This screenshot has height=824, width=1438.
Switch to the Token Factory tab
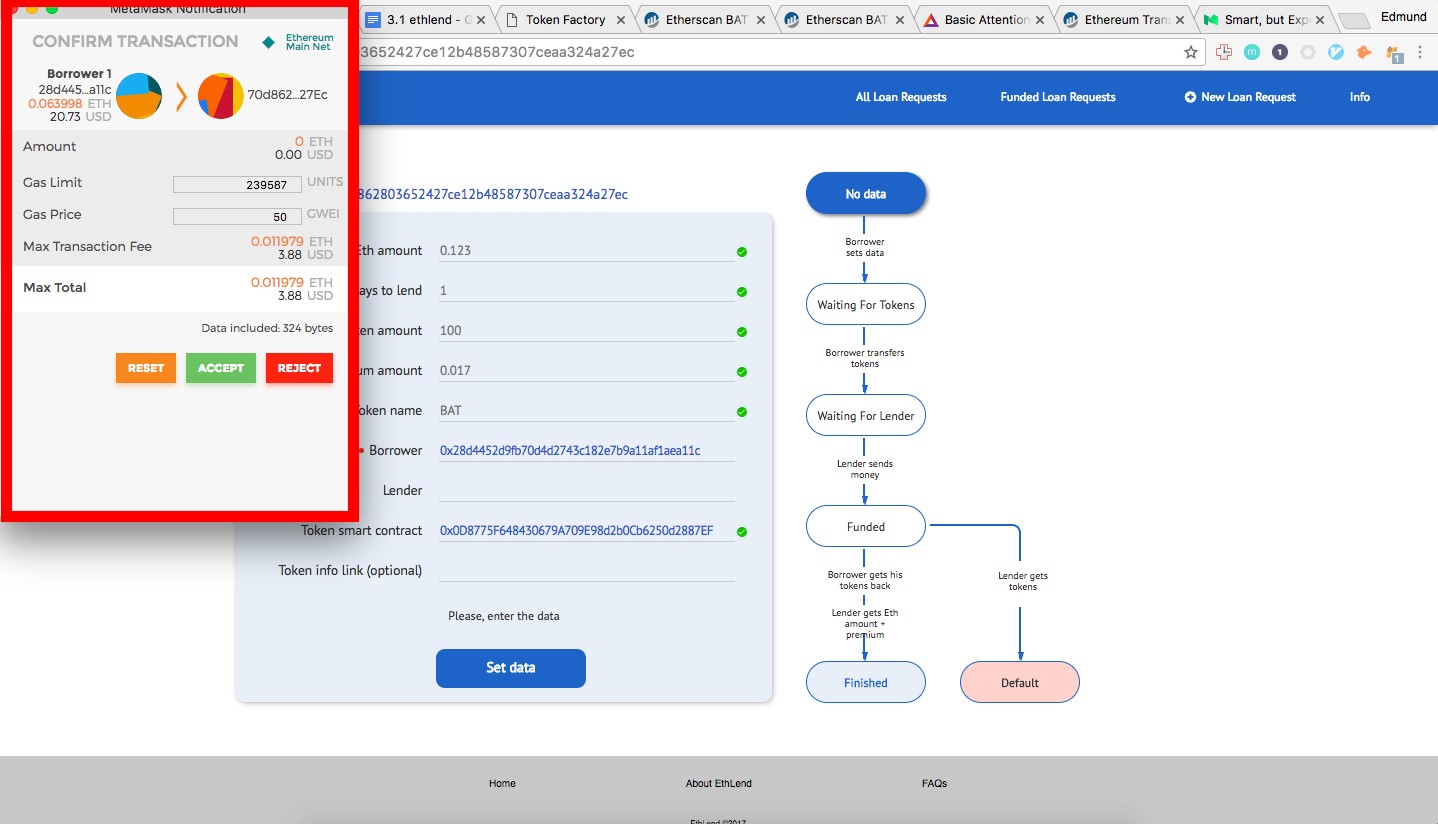coord(566,20)
